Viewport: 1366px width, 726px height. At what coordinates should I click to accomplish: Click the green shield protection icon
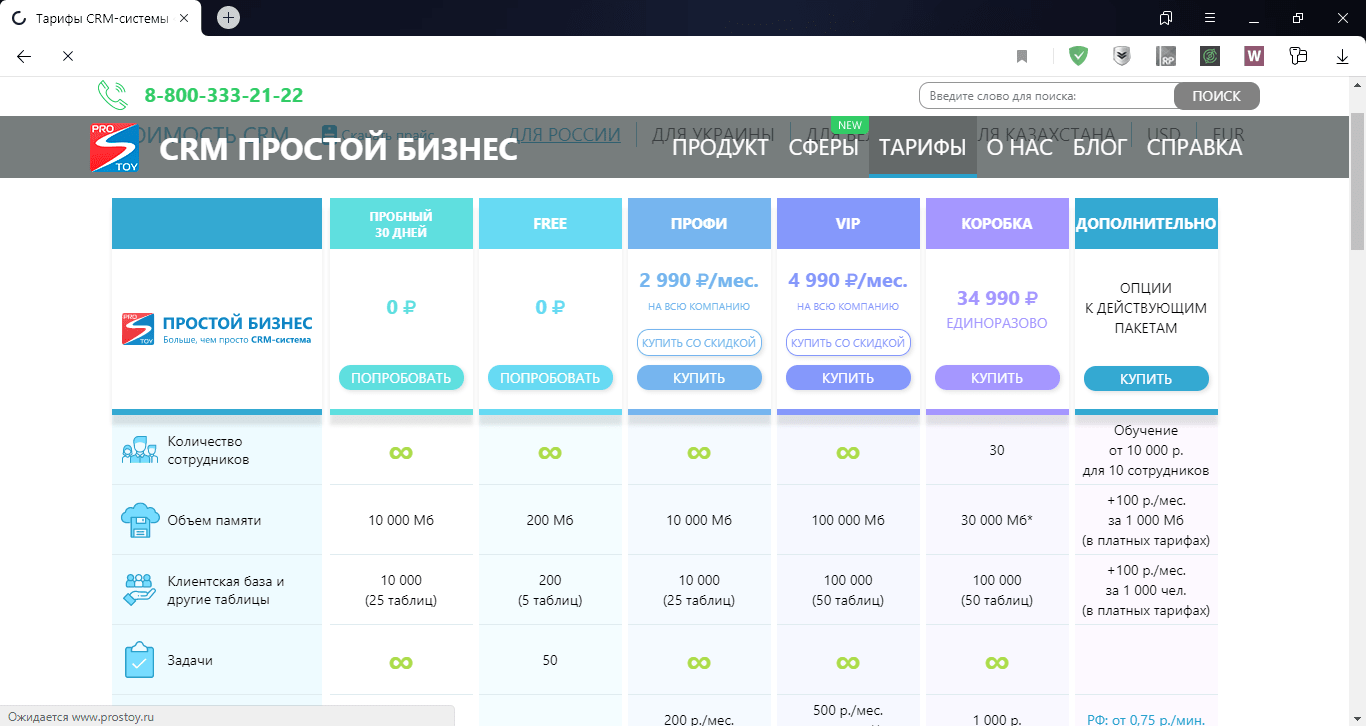(1078, 57)
